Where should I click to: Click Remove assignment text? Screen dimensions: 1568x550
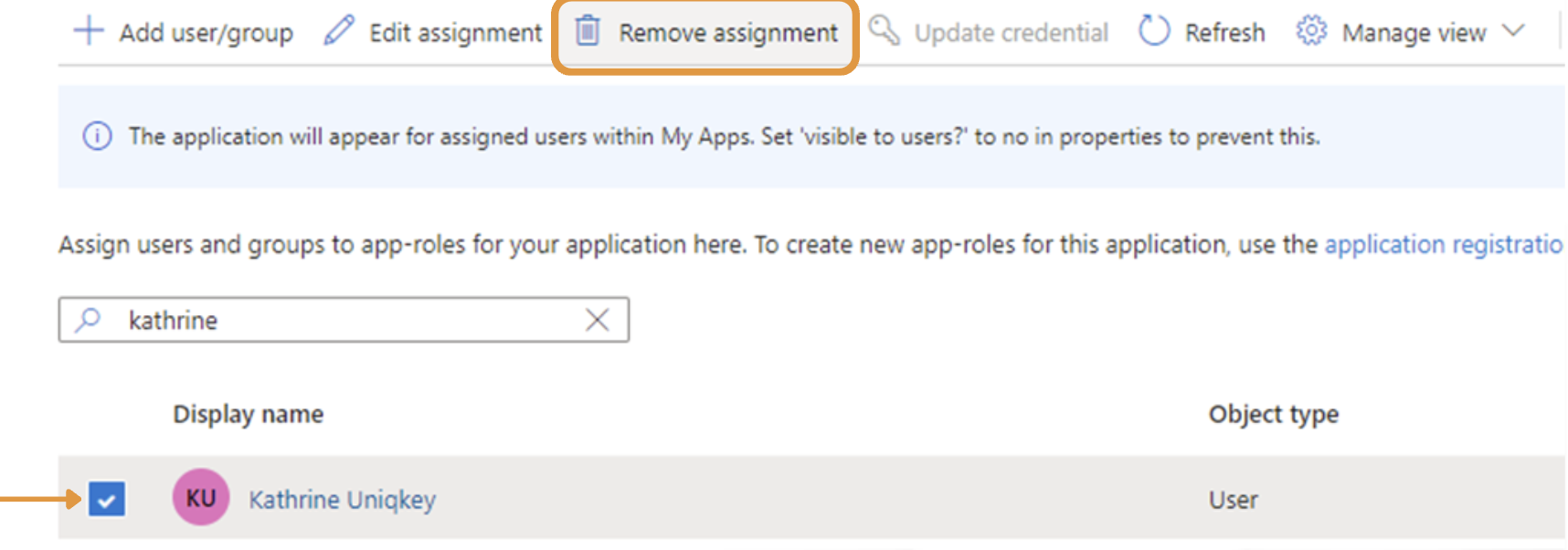pos(728,33)
